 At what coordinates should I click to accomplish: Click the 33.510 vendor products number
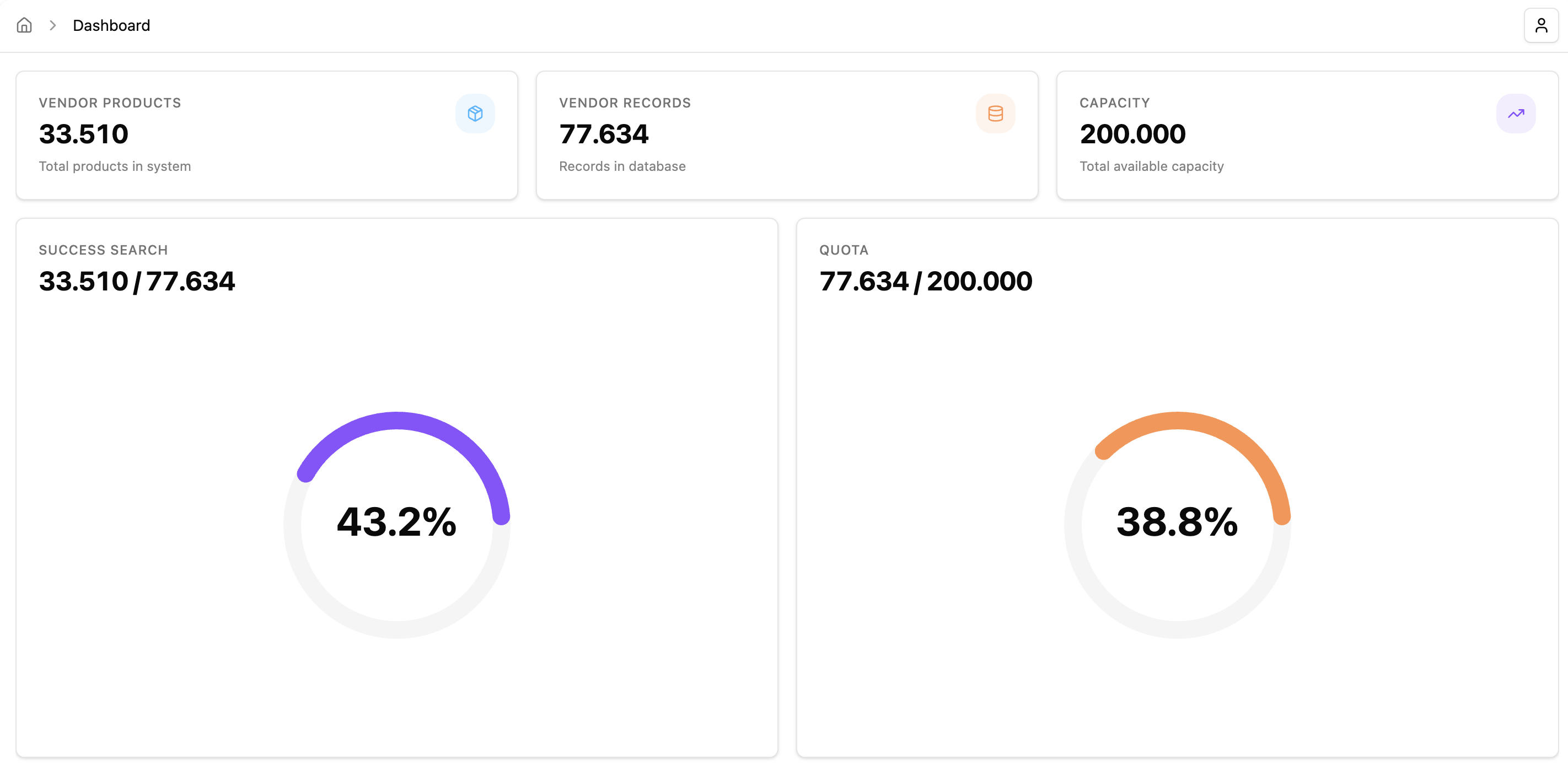pos(84,134)
